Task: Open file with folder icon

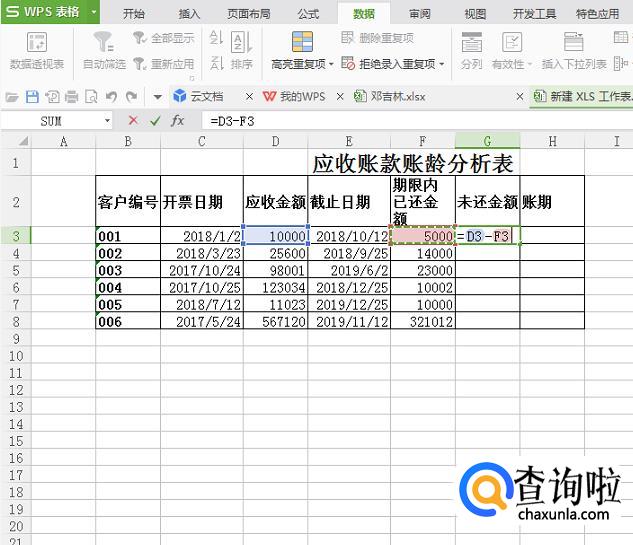Action: click(12, 97)
